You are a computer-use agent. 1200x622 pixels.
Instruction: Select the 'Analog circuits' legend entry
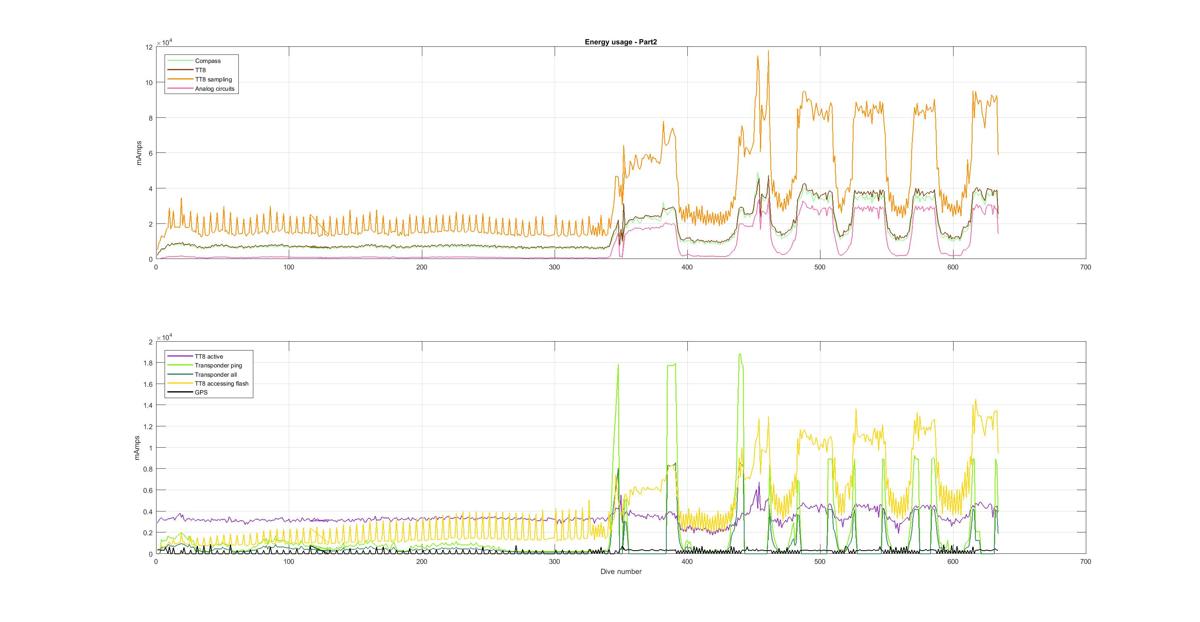click(x=216, y=88)
